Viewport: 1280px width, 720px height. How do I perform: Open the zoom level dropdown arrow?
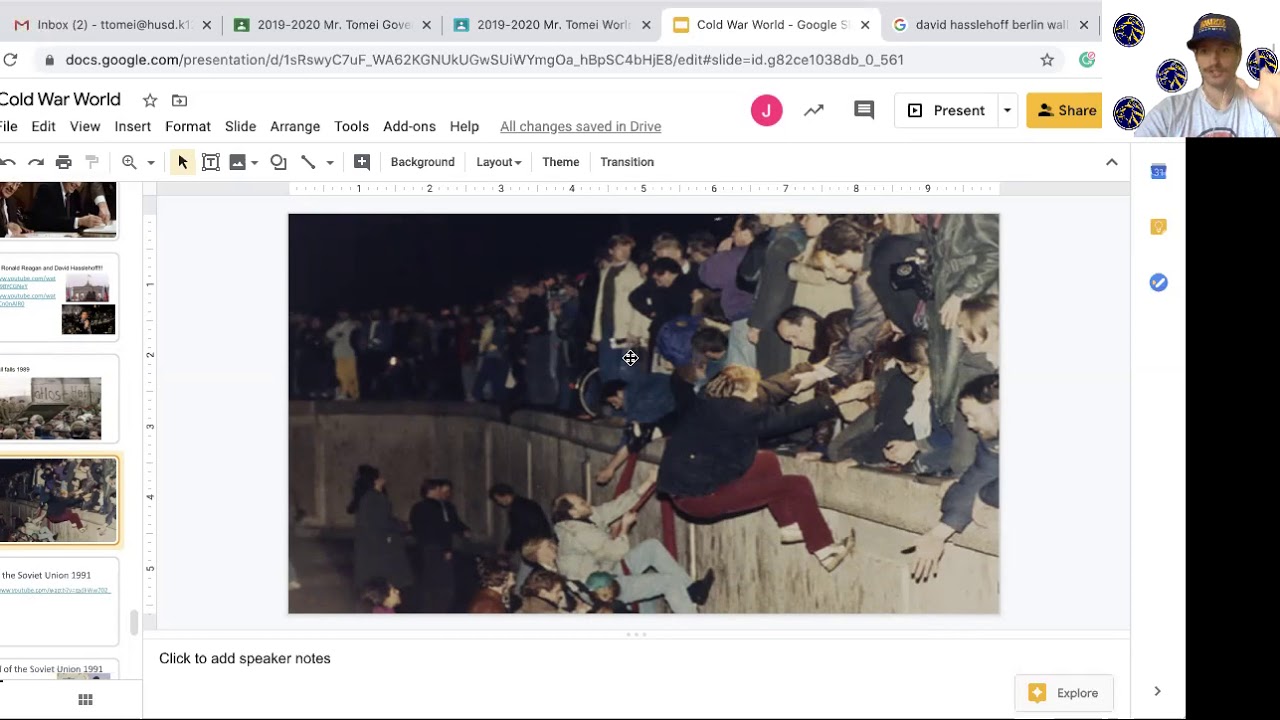tap(151, 162)
